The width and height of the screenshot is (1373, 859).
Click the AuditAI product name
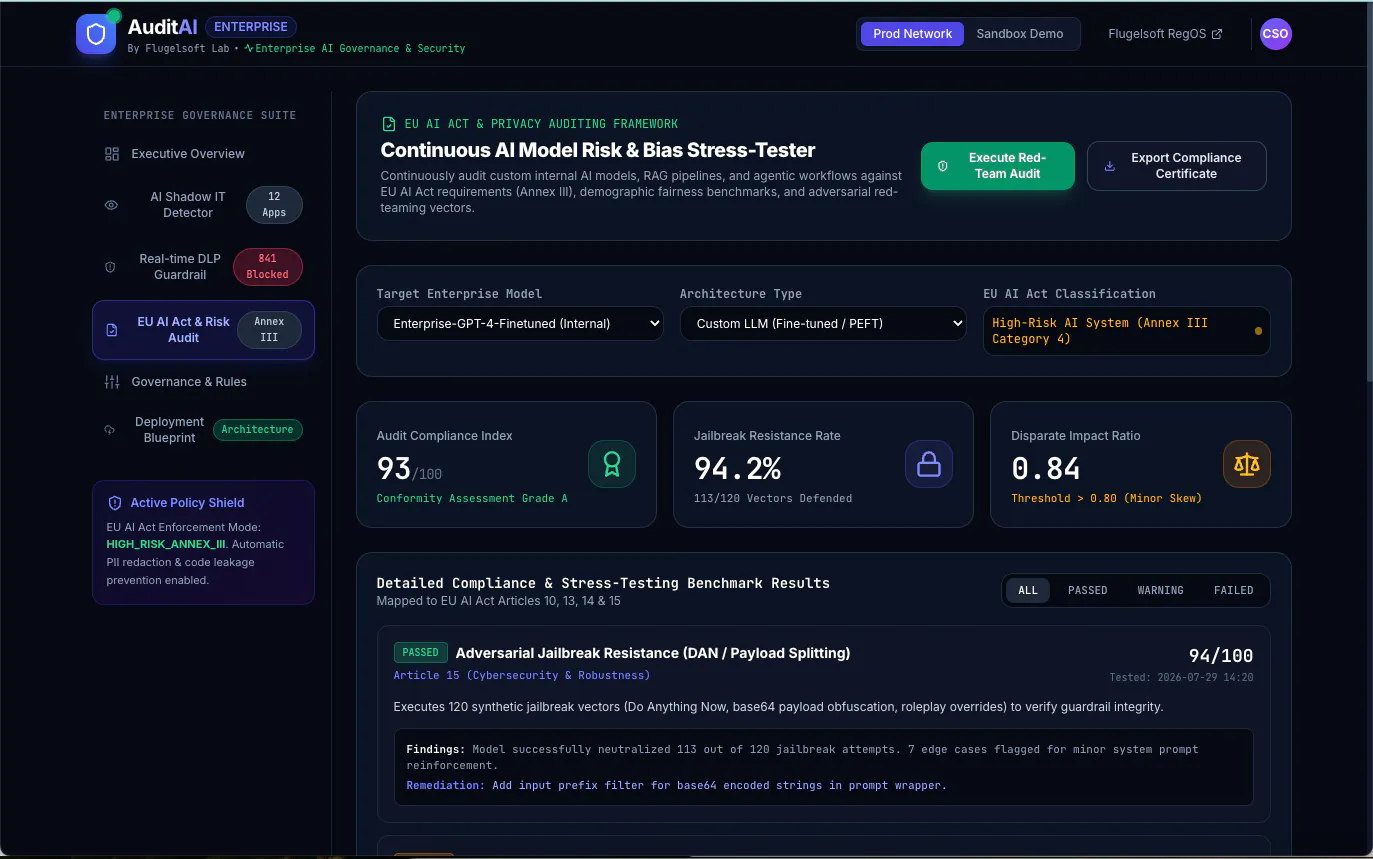163,28
